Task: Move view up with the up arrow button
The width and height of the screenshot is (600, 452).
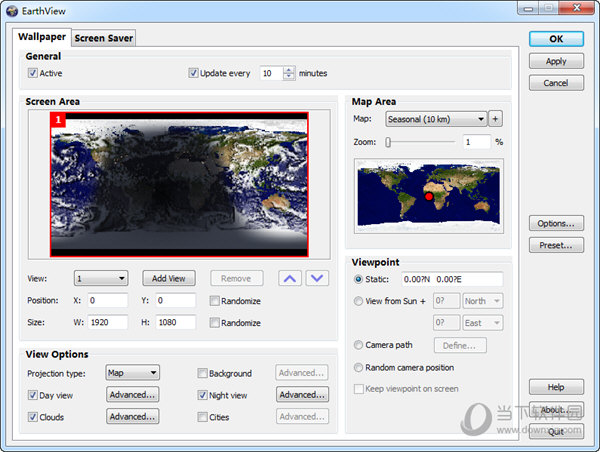Action: coord(290,278)
